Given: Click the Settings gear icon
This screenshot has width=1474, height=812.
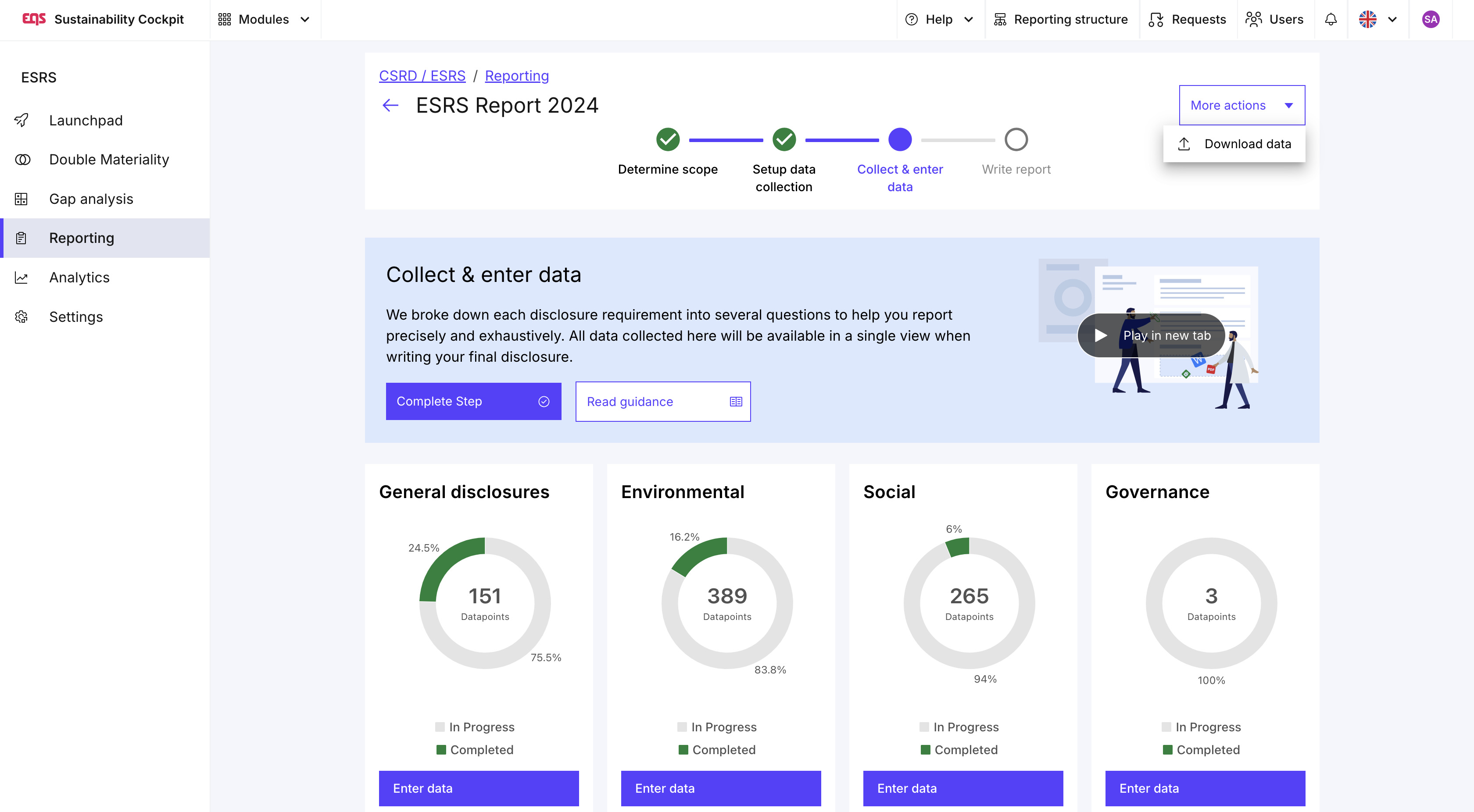Looking at the screenshot, I should point(22,317).
